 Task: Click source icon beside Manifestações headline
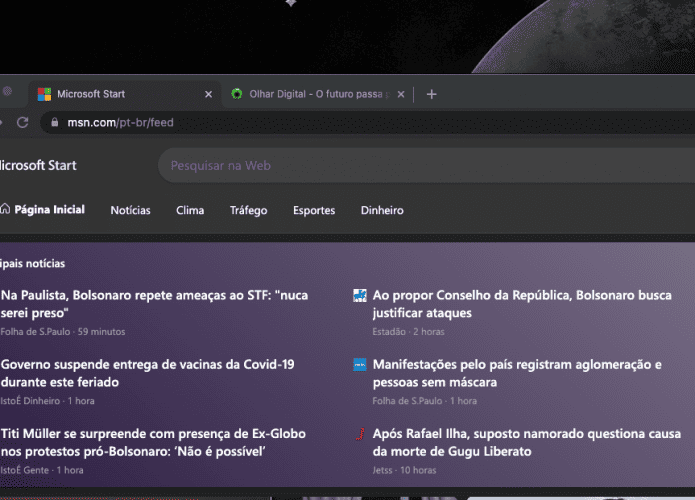359,364
